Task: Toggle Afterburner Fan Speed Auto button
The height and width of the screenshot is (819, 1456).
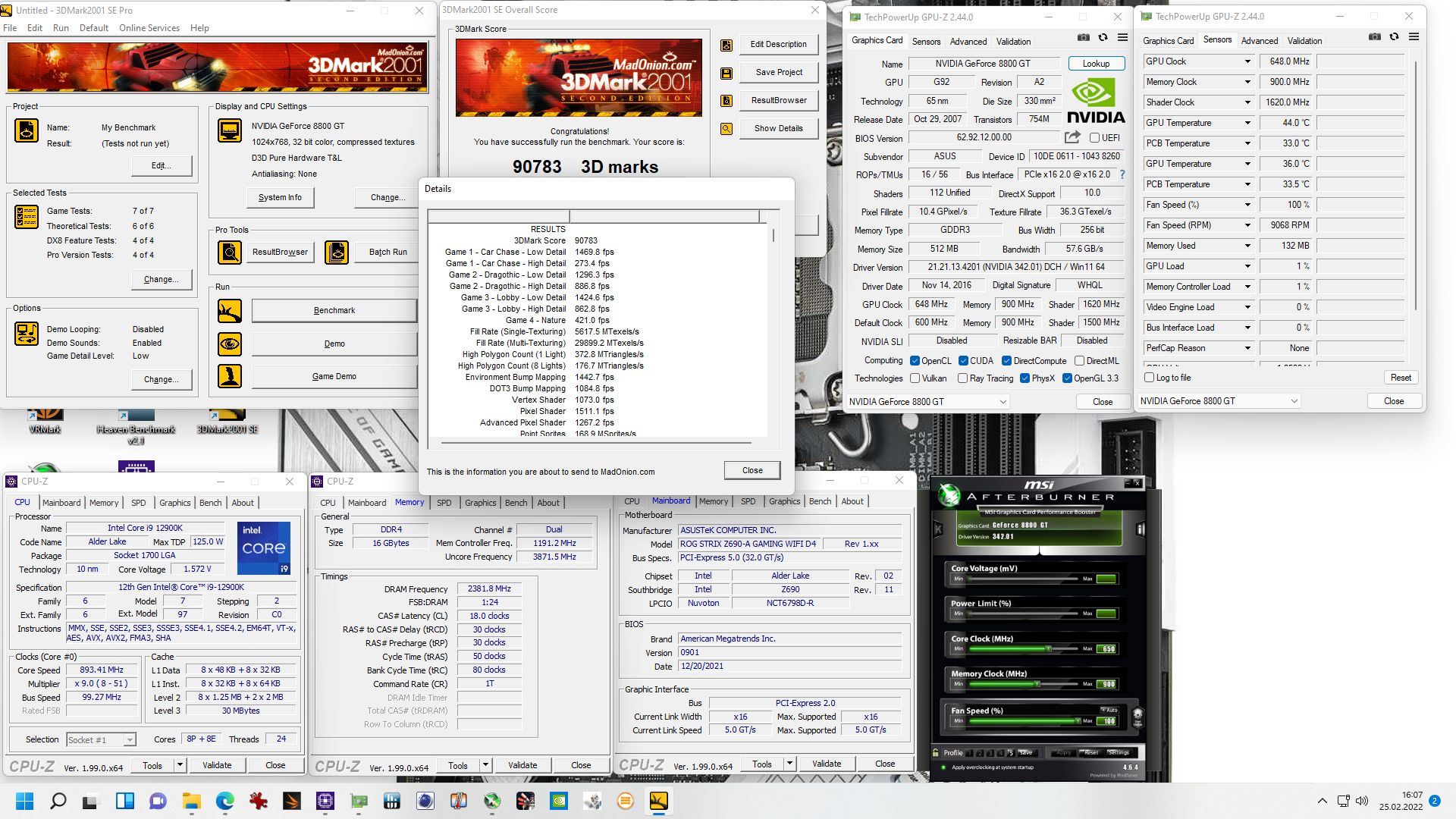Action: [x=1111, y=710]
